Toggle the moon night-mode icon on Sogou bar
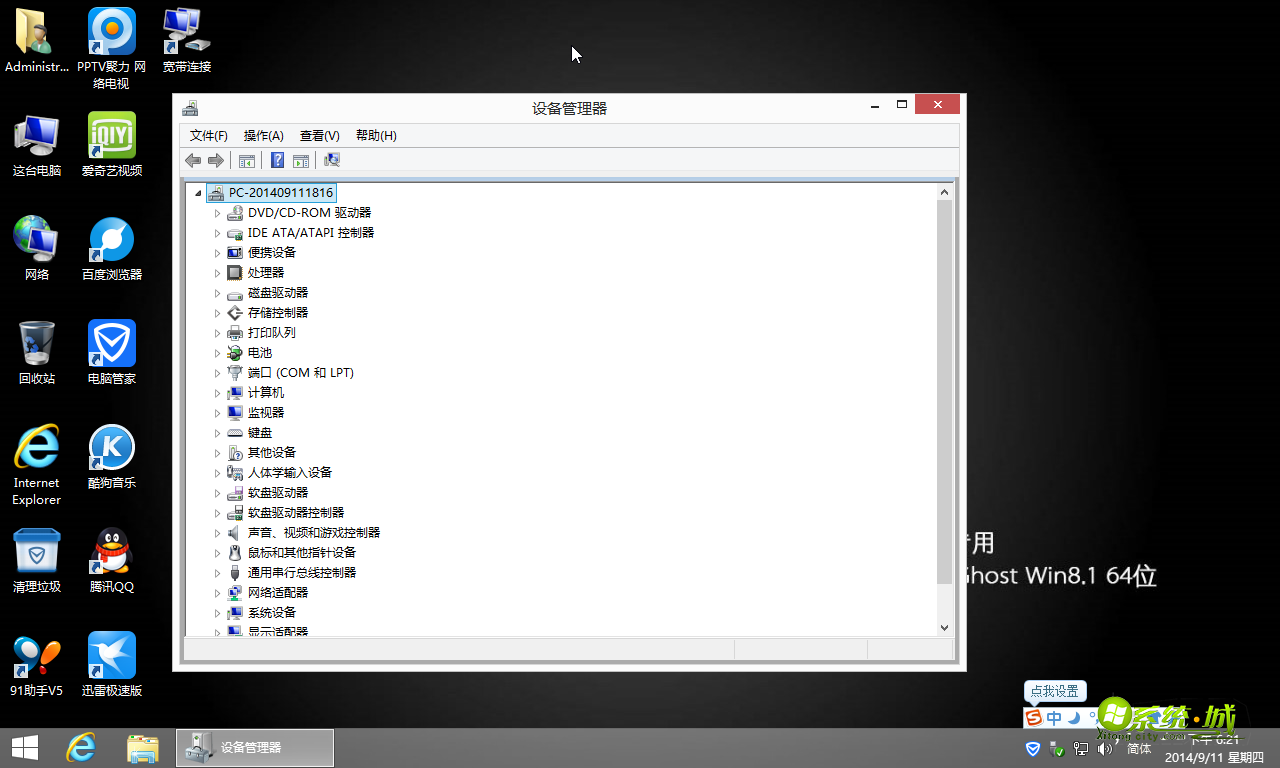 [x=1073, y=717]
